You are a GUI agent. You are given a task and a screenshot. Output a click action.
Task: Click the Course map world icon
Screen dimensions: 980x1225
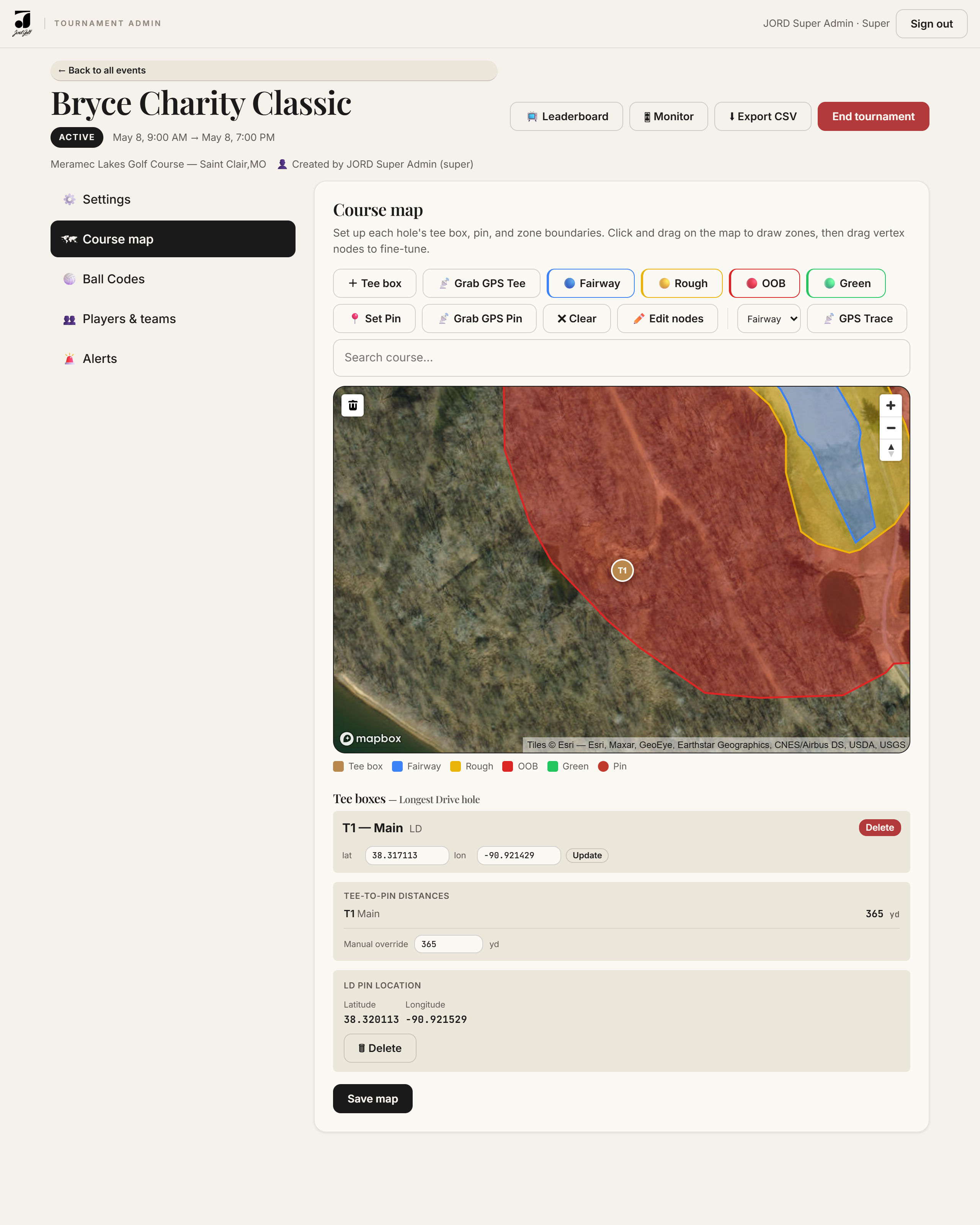tap(69, 239)
